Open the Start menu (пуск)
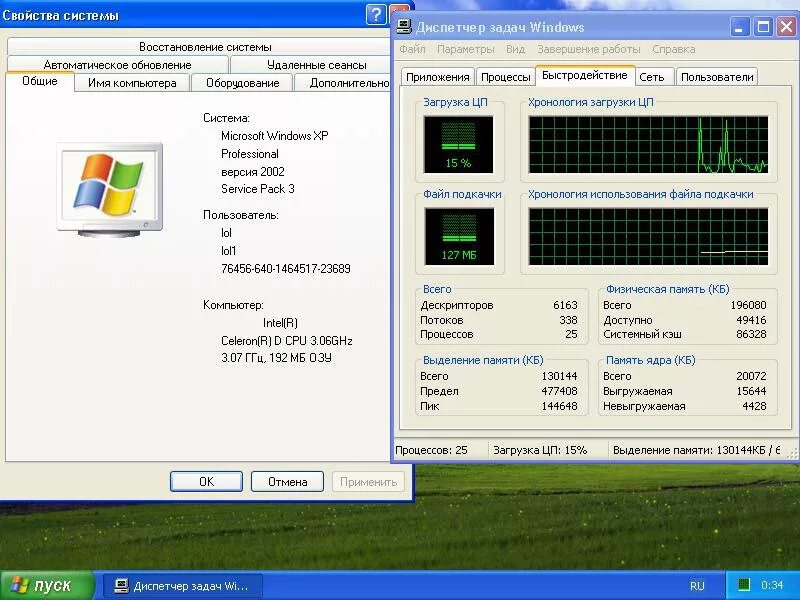 [x=47, y=585]
